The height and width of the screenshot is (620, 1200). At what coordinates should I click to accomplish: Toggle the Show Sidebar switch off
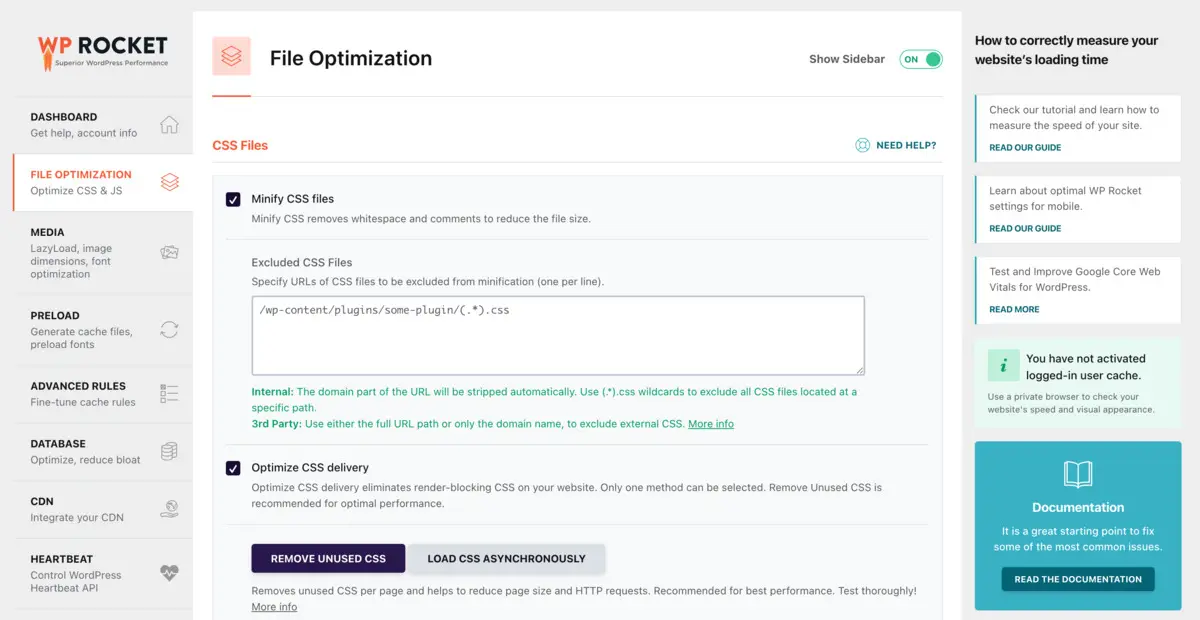pos(921,59)
